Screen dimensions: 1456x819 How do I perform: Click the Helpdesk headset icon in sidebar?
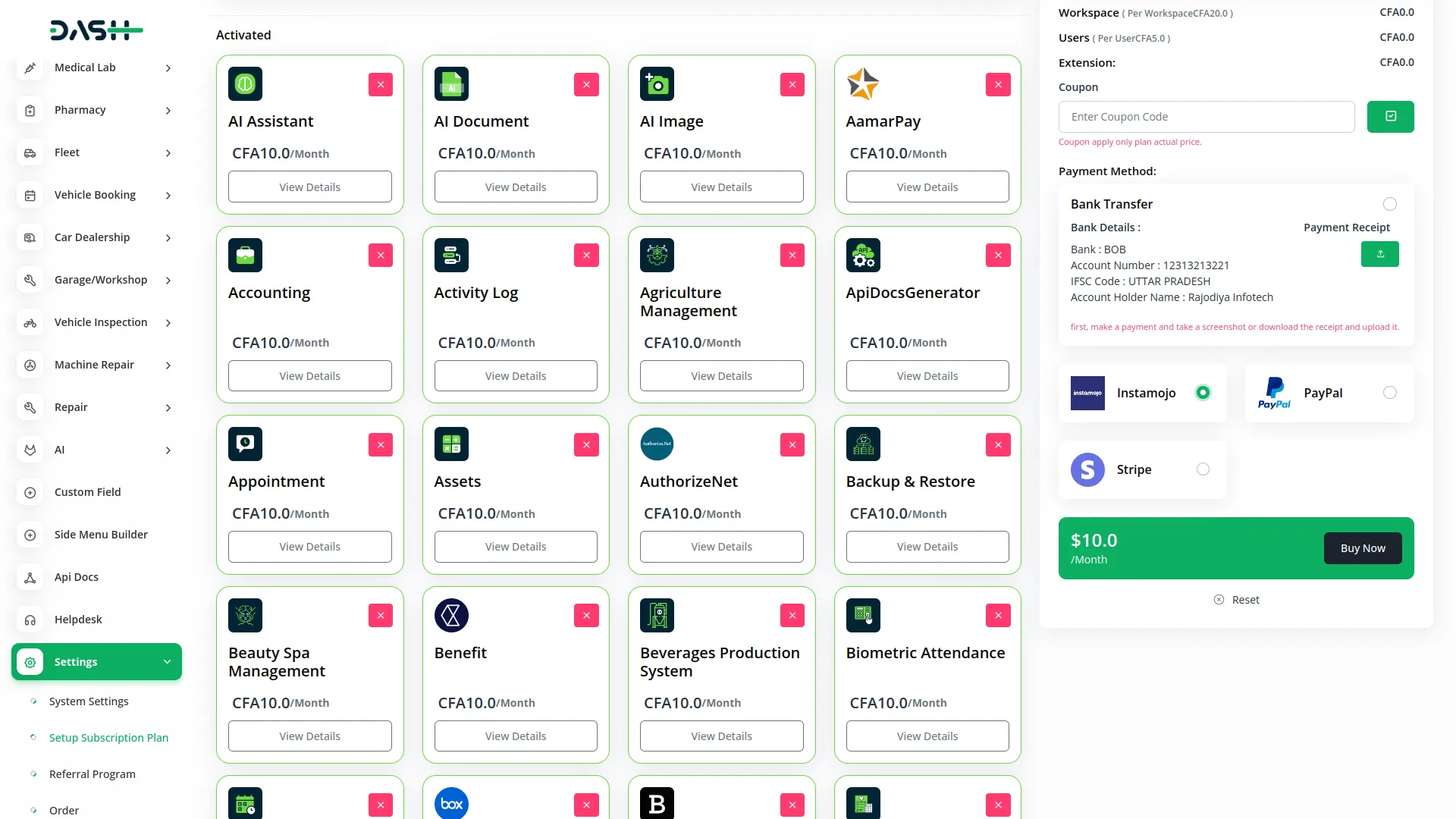tap(30, 620)
